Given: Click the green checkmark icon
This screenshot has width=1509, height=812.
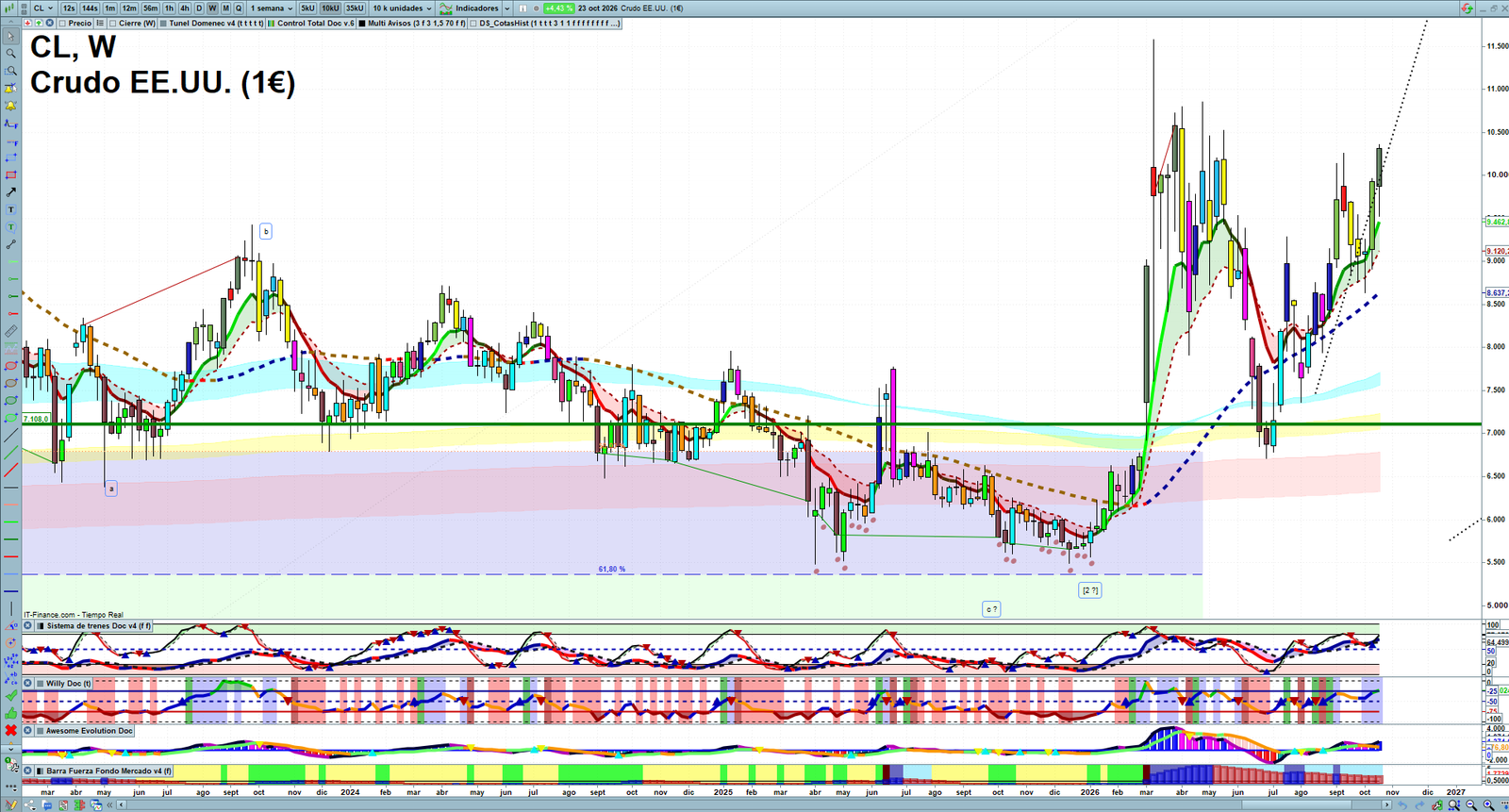Looking at the screenshot, I should pos(10,695).
